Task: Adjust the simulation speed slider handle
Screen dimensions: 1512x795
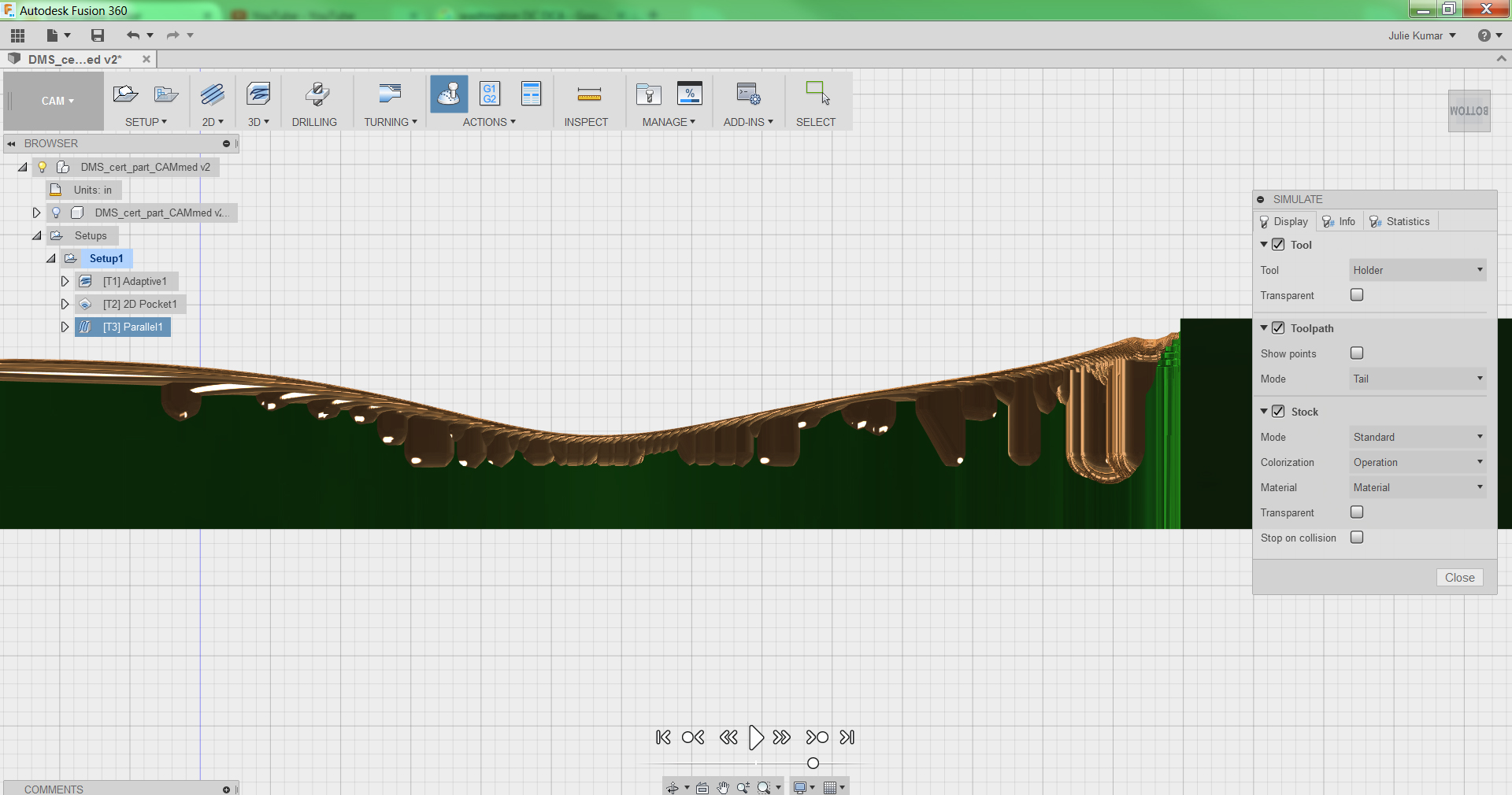Action: [x=813, y=764]
